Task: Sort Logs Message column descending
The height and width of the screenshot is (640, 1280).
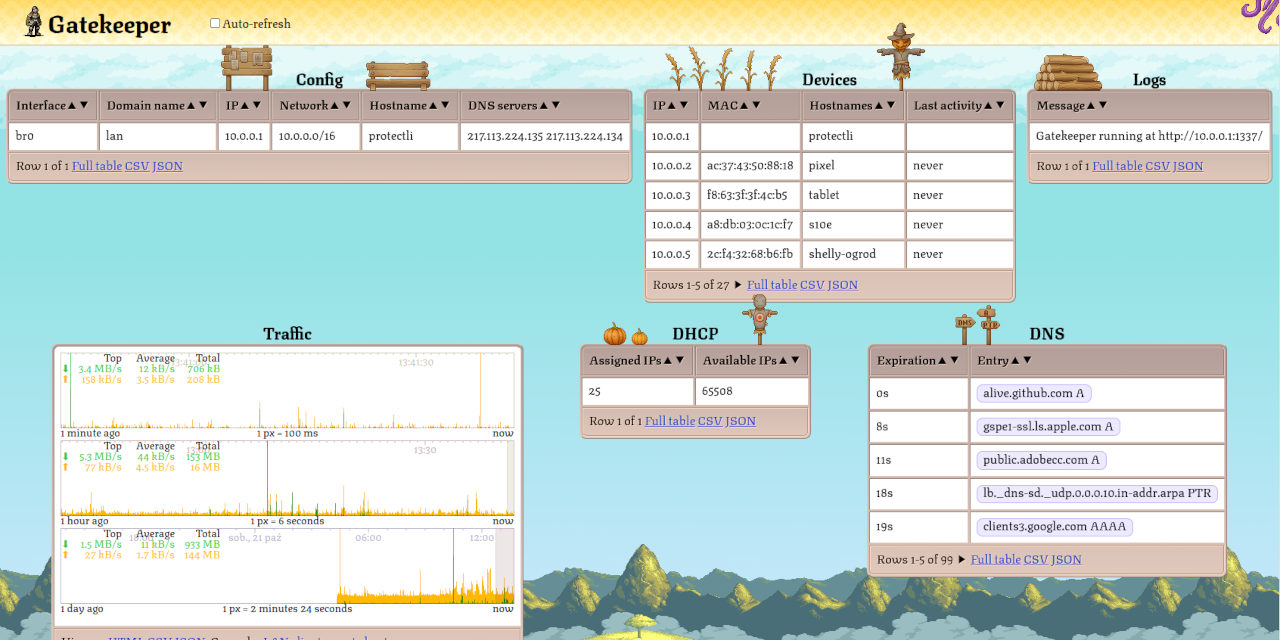Action: point(1102,105)
